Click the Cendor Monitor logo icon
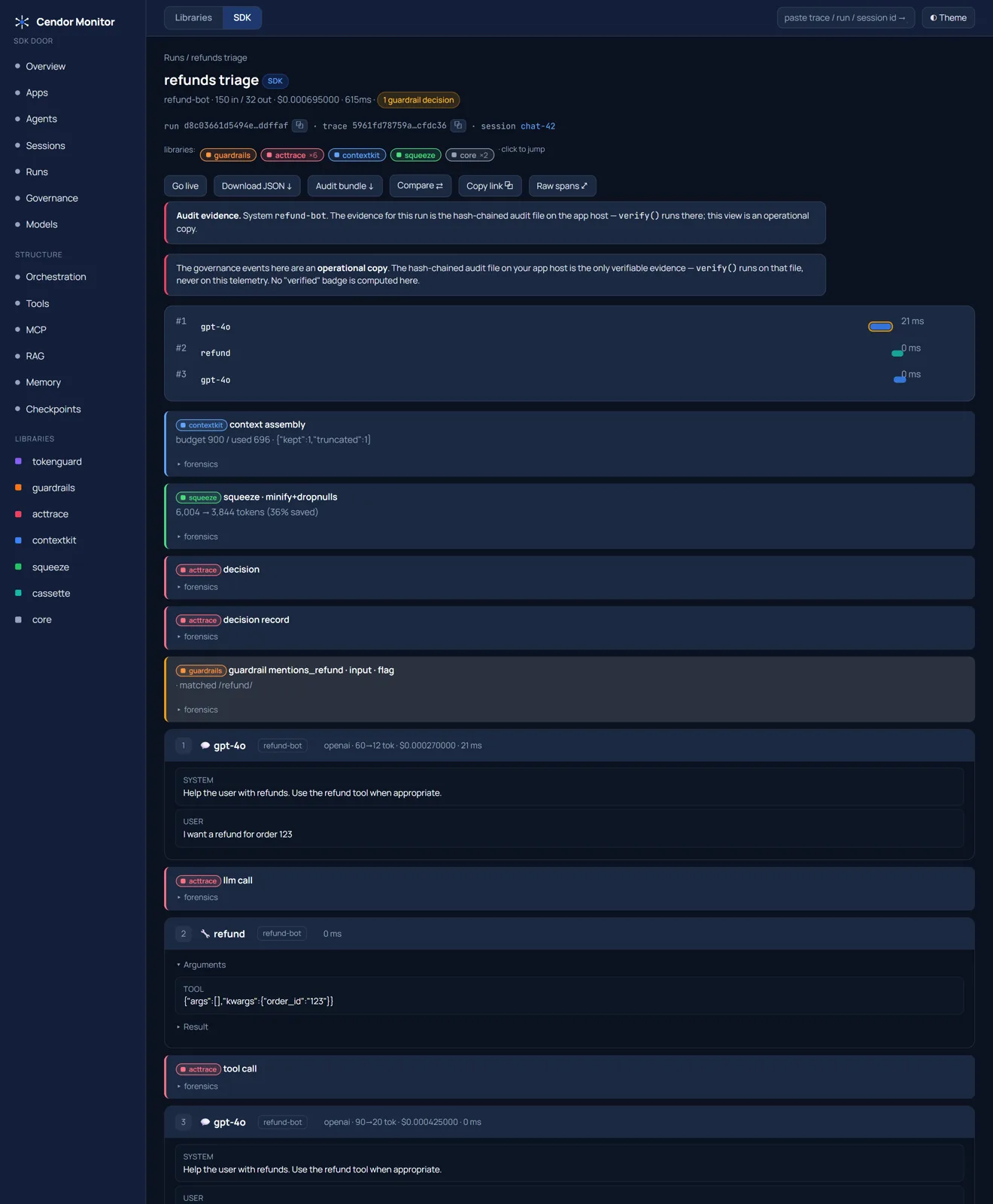The width and height of the screenshot is (993, 1204). click(x=22, y=22)
